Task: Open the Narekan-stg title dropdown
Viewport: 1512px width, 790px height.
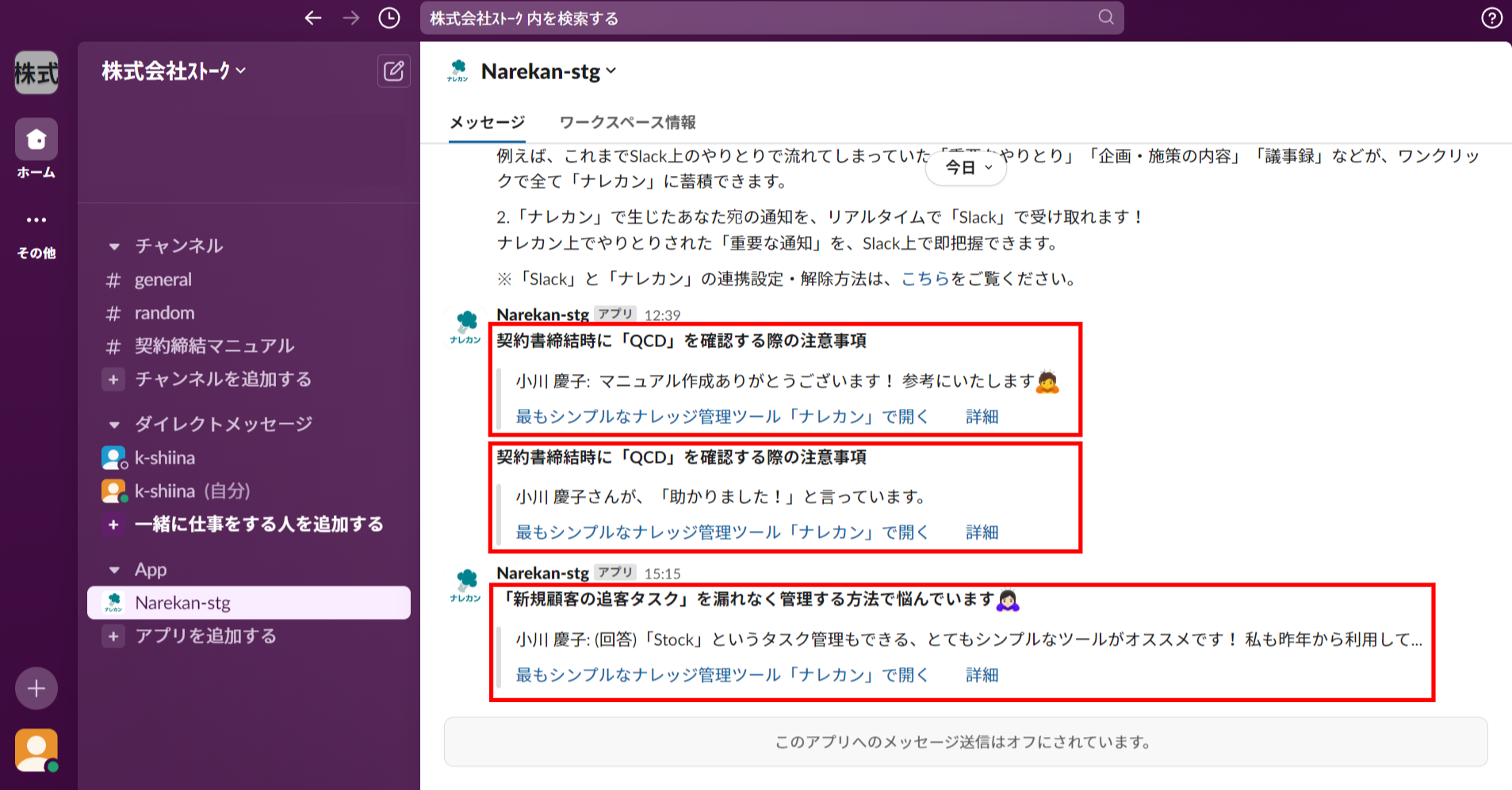Action: (549, 71)
